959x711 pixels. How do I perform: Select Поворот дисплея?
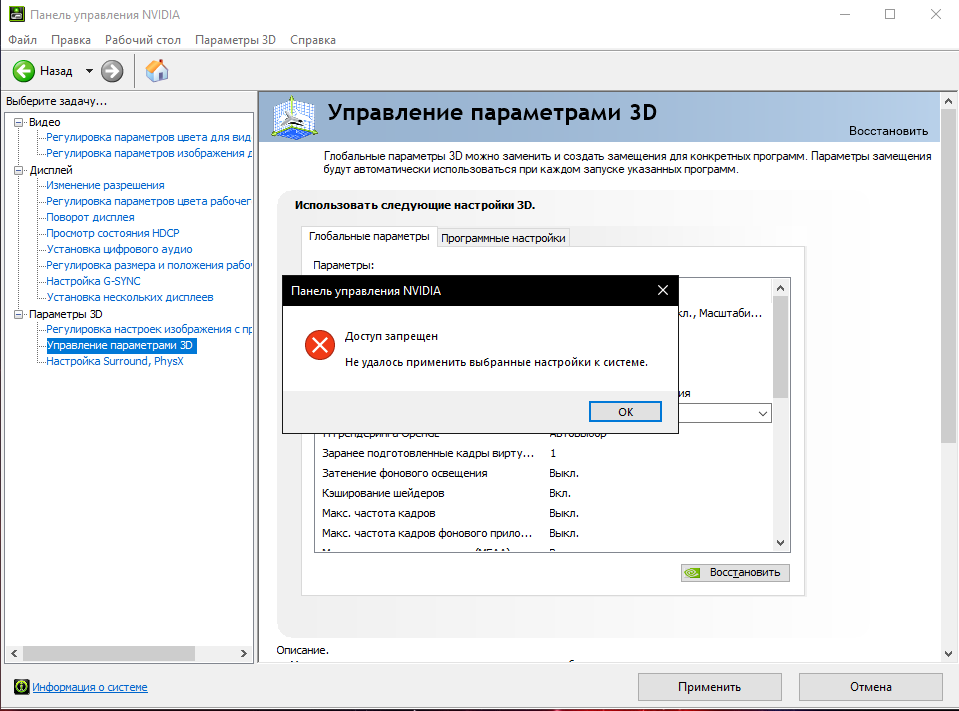[91, 217]
